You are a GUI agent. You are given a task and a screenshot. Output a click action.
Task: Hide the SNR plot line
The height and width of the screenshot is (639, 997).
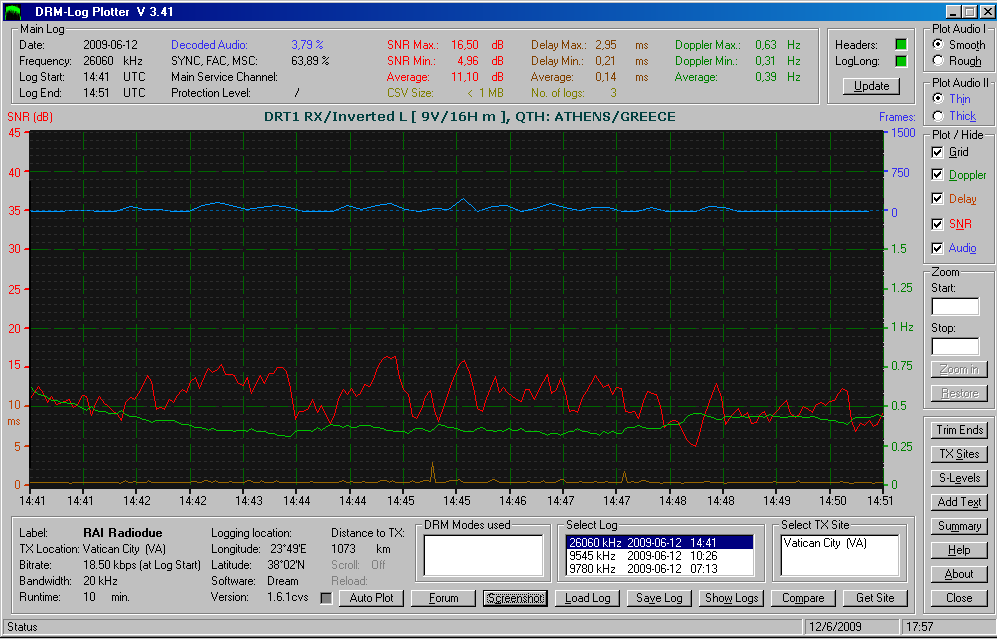pos(937,224)
